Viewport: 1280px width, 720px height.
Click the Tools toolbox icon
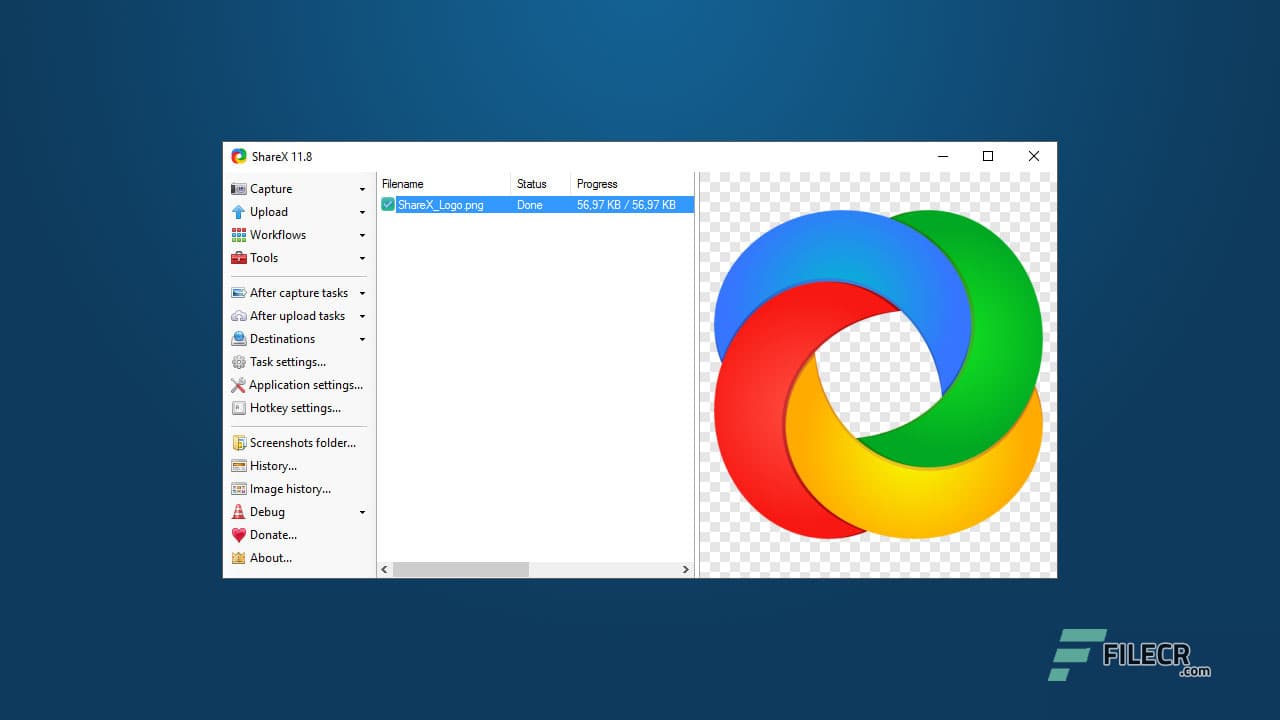pos(239,257)
